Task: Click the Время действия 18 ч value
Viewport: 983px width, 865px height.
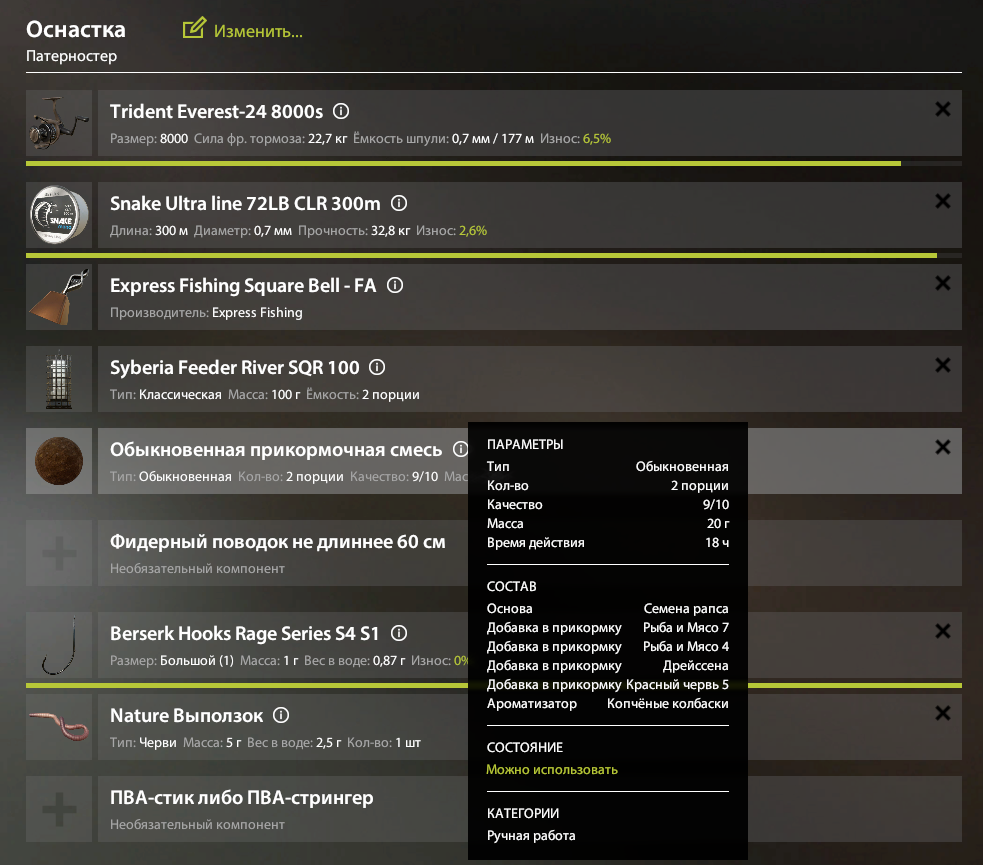Action: 717,543
